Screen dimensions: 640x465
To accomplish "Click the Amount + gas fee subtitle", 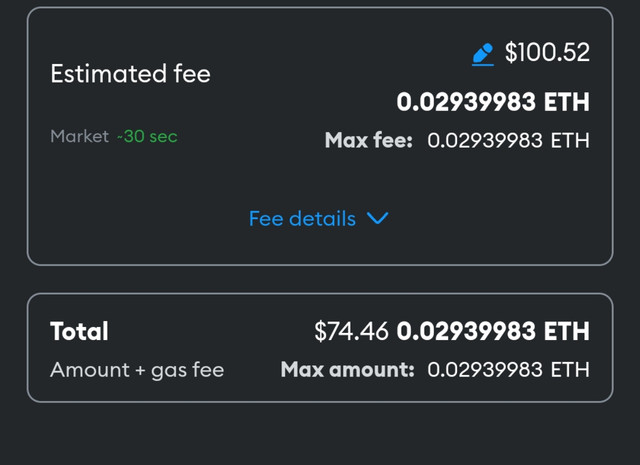I will click(x=137, y=370).
